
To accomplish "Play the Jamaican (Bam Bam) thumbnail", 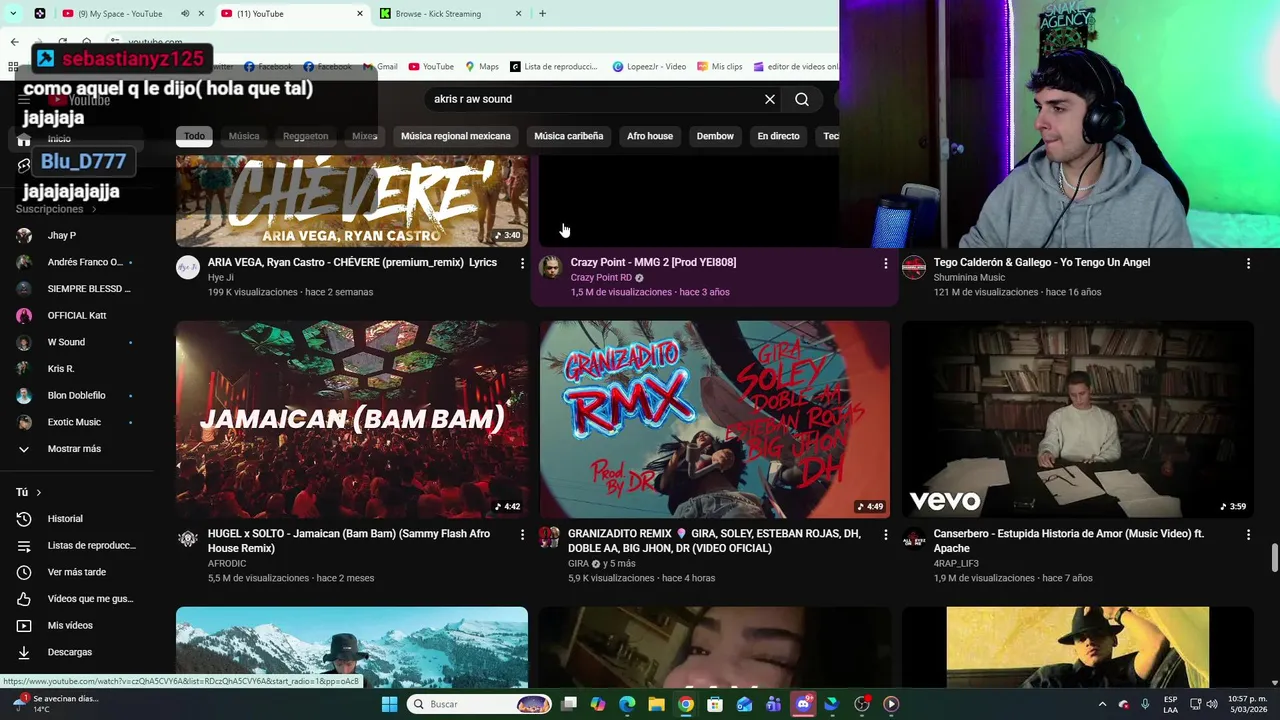I will click(x=352, y=419).
